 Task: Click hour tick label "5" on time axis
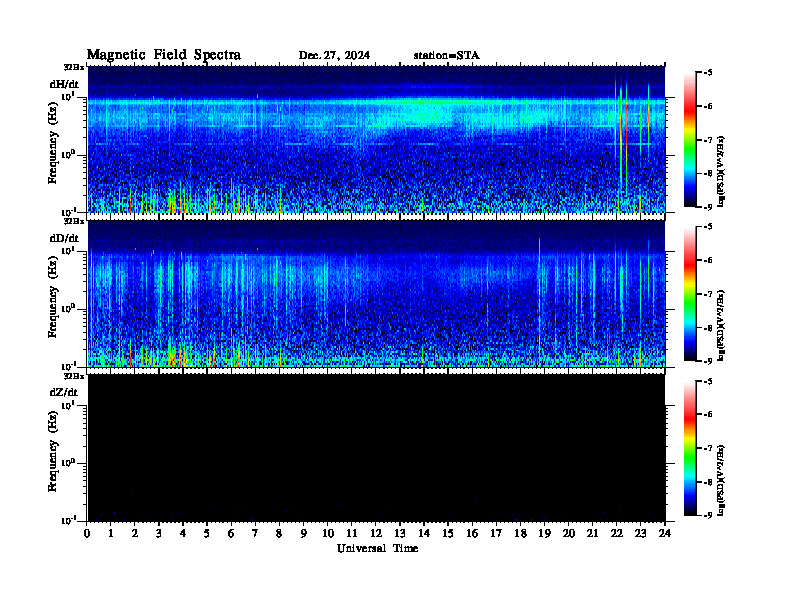[x=207, y=533]
